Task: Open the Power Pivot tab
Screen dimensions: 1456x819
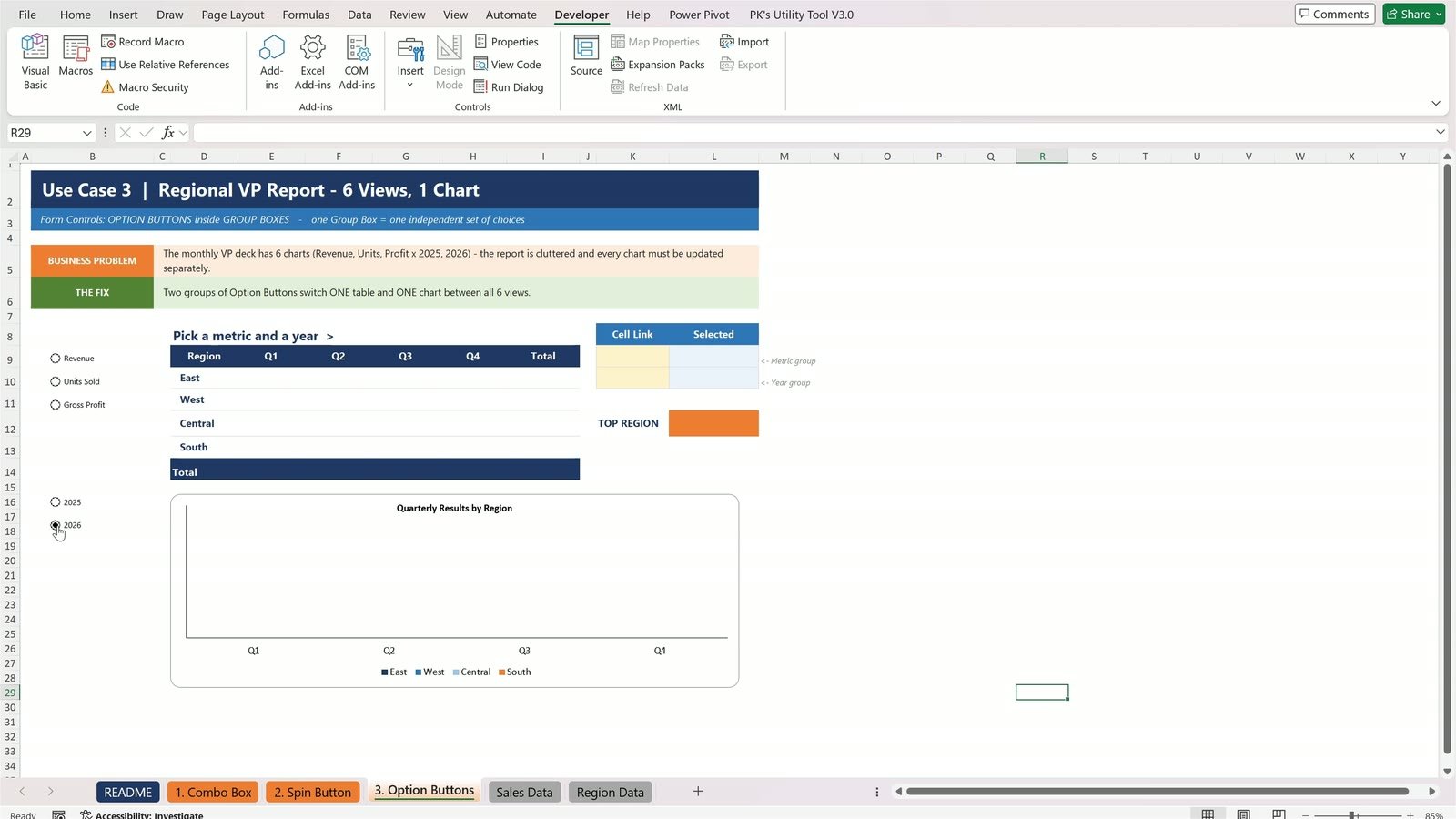Action: pyautogui.click(x=699, y=15)
